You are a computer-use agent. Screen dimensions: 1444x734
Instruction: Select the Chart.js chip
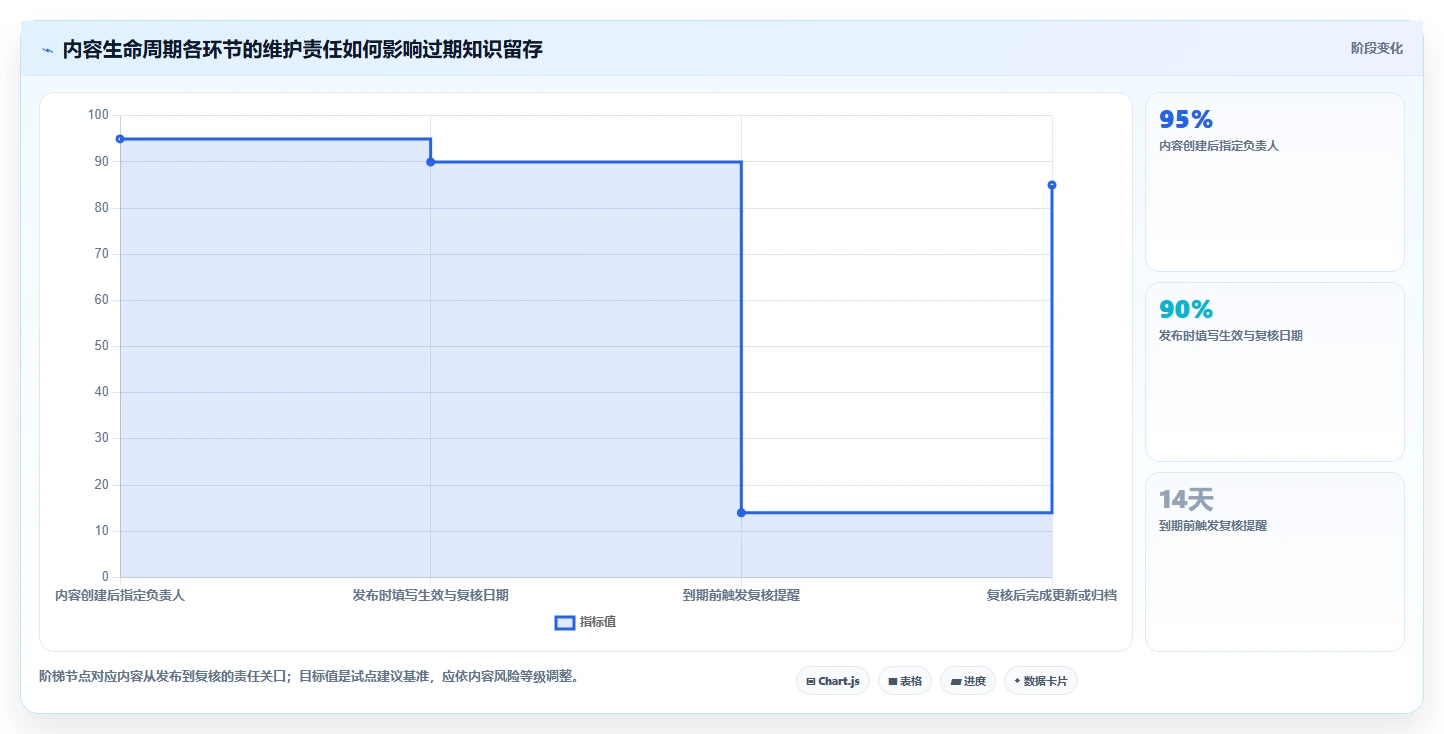833,681
